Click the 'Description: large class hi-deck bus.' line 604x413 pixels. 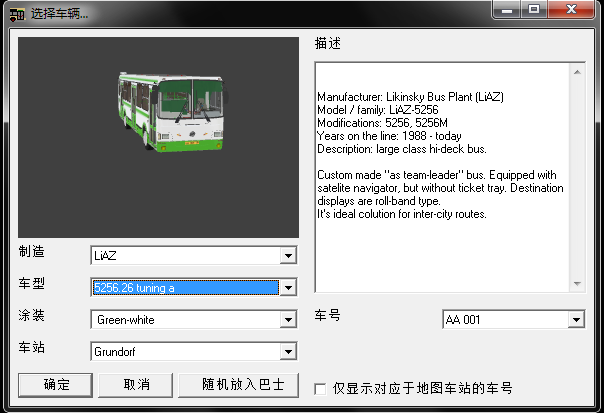click(401, 149)
